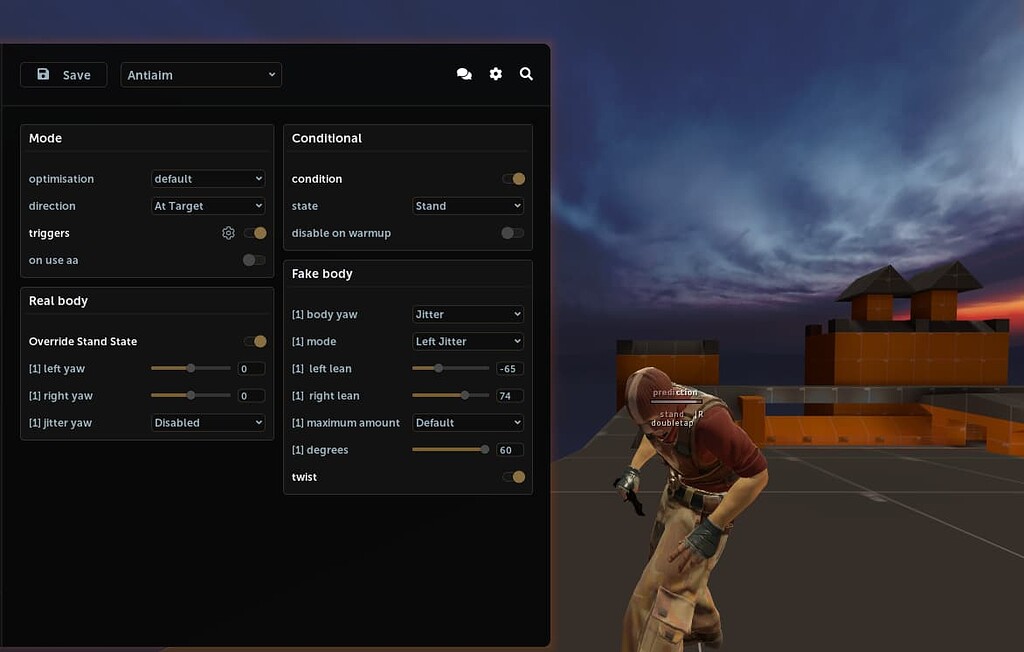Open the triggers gear settings icon
This screenshot has width=1024, height=652.
pyautogui.click(x=228, y=233)
